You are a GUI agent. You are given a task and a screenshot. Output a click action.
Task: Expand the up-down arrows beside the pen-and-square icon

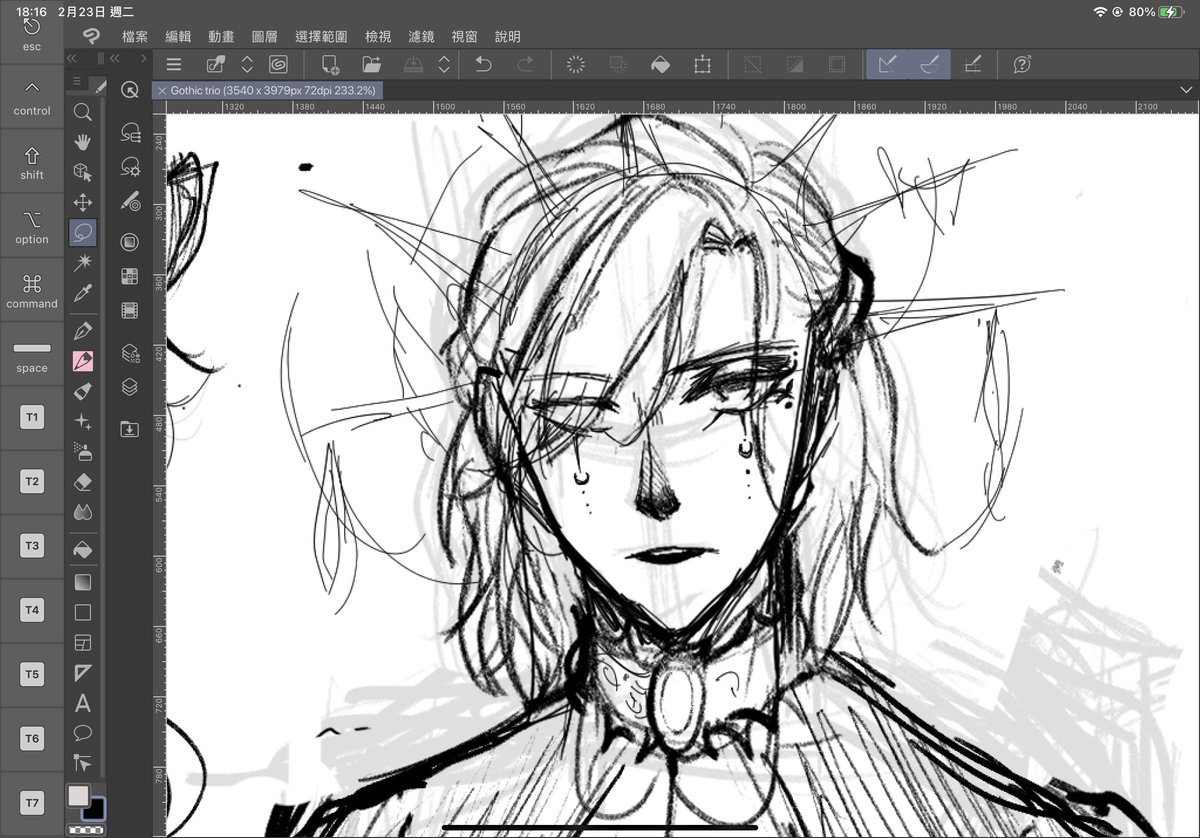coord(247,64)
